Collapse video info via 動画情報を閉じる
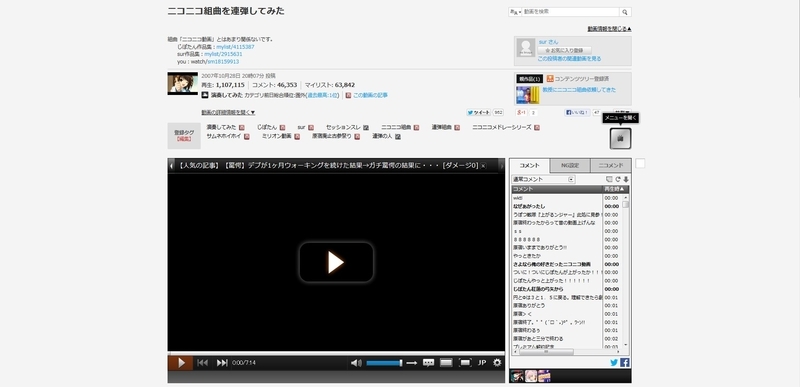This screenshot has width=800, height=387. click(609, 29)
